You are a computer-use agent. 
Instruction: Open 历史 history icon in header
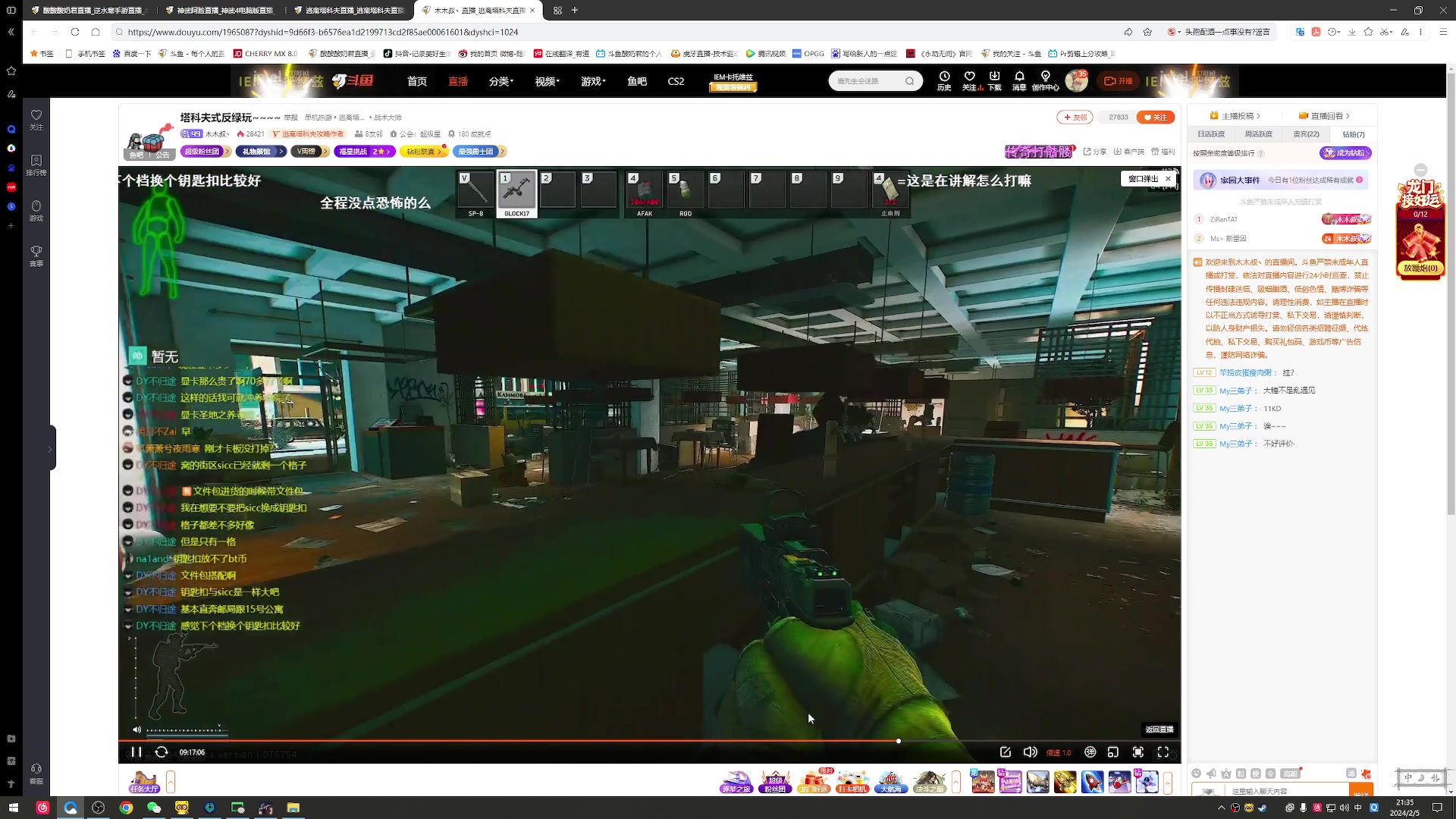944,81
